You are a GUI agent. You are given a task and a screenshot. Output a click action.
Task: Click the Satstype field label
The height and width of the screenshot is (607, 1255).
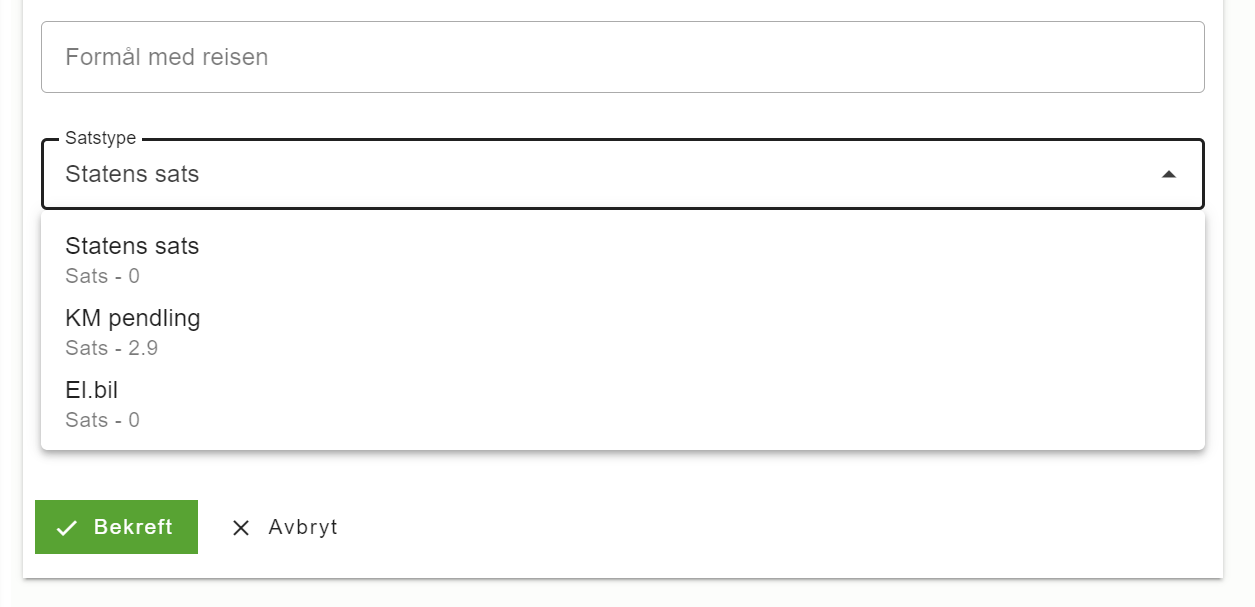click(x=100, y=138)
